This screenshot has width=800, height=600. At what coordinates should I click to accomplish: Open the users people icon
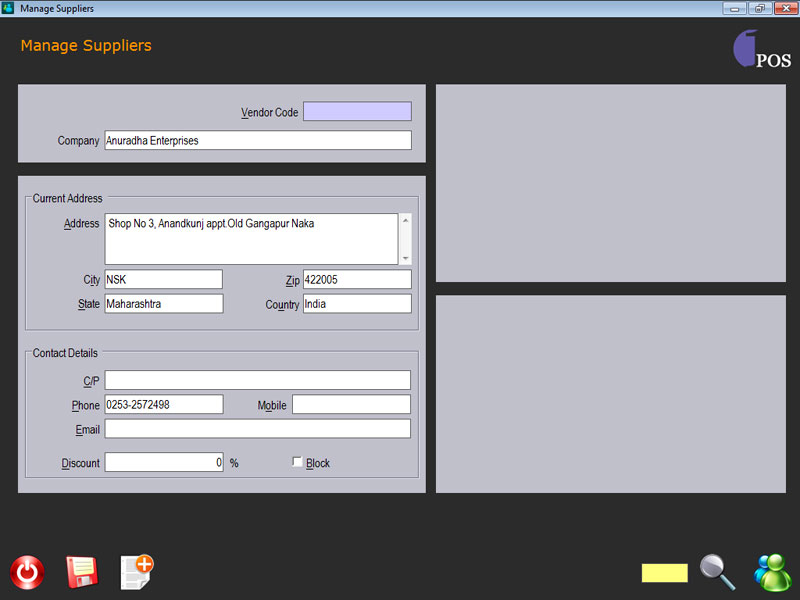(772, 572)
